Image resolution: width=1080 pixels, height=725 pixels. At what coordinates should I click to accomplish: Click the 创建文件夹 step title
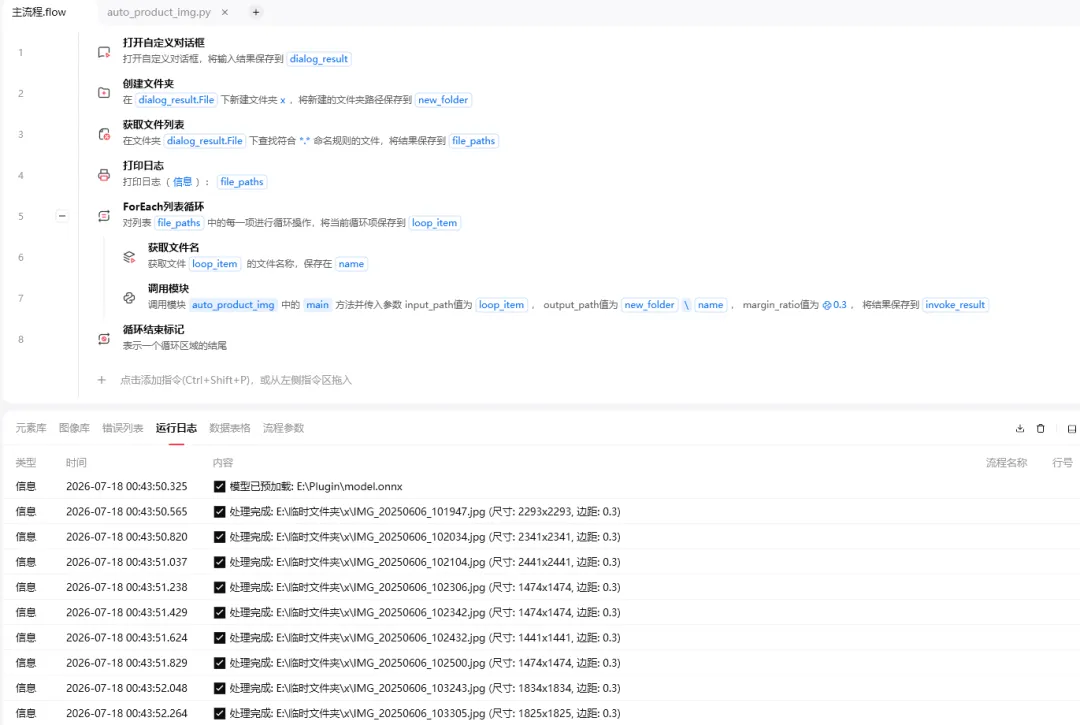click(x=148, y=83)
